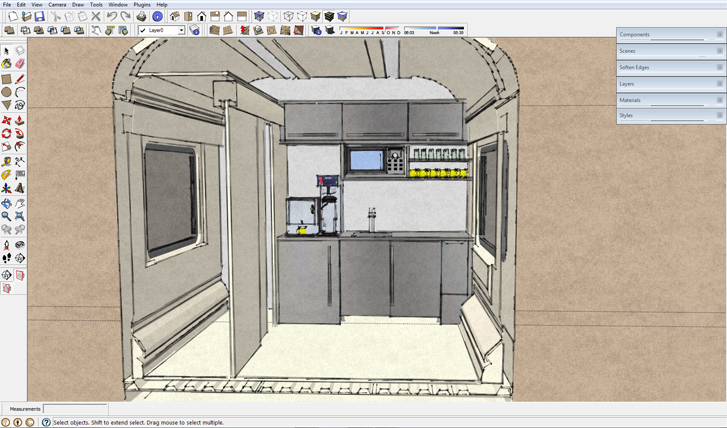Open the Layer0 dropdown
727x428 pixels.
(x=181, y=31)
